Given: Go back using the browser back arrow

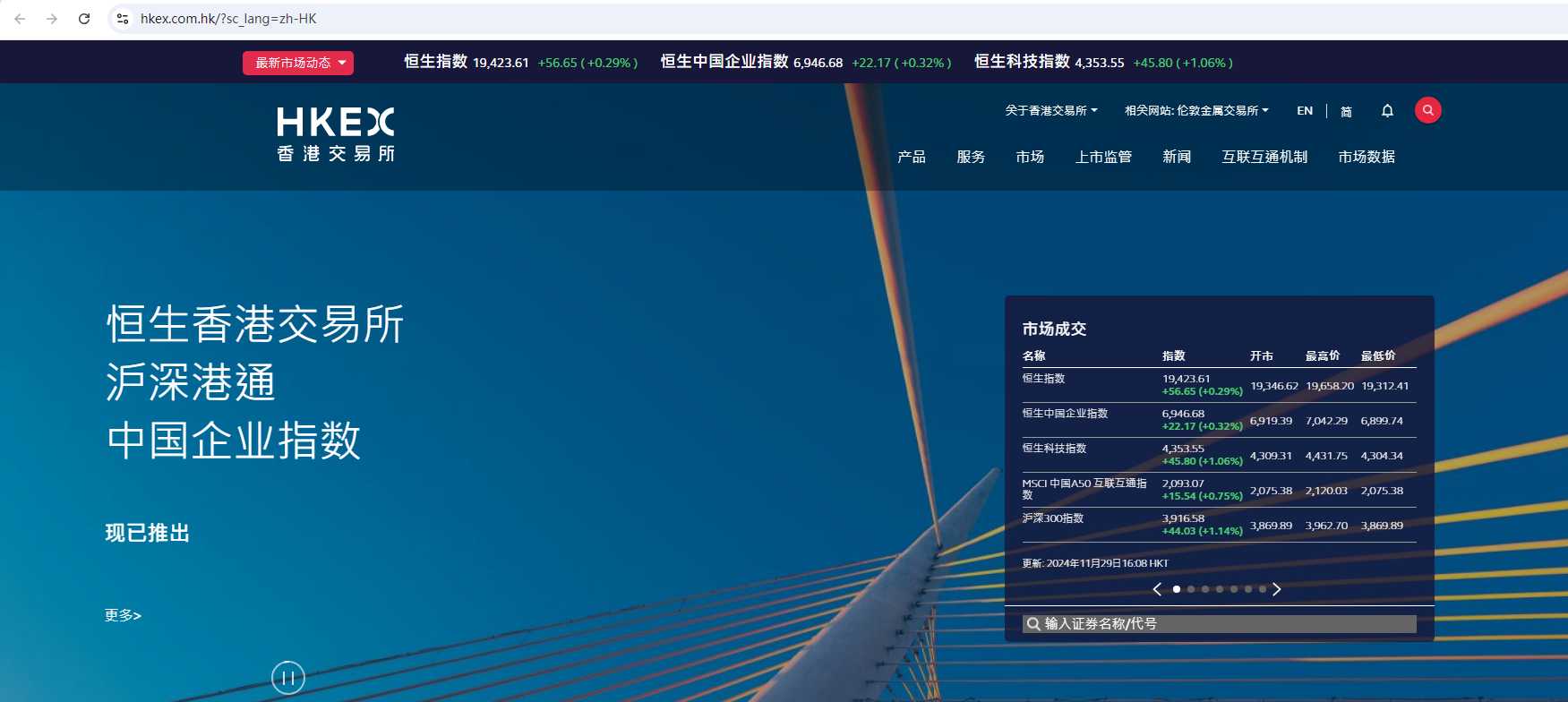Looking at the screenshot, I should [20, 19].
